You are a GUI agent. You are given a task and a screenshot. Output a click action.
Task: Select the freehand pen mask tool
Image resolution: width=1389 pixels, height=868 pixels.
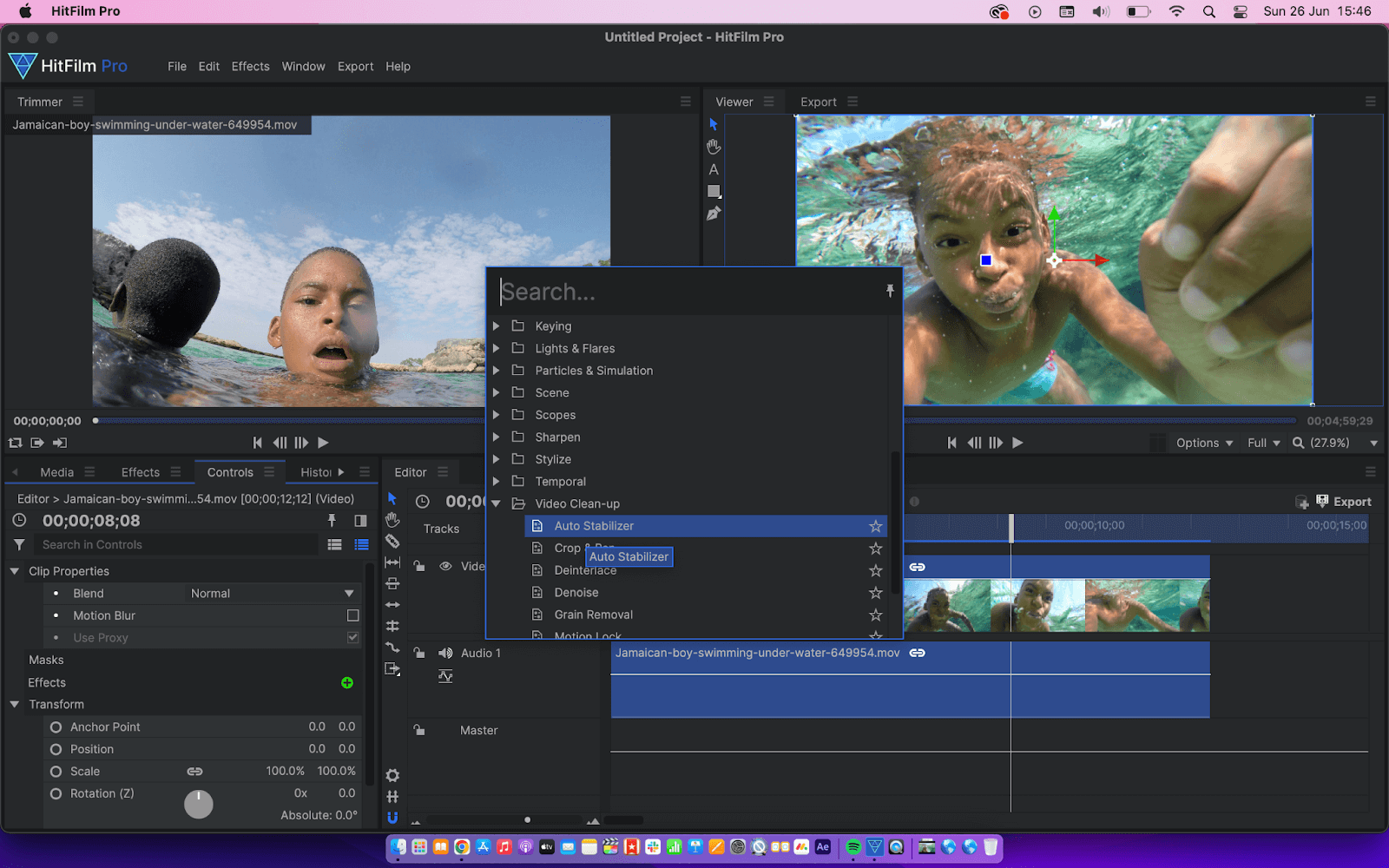(x=714, y=214)
